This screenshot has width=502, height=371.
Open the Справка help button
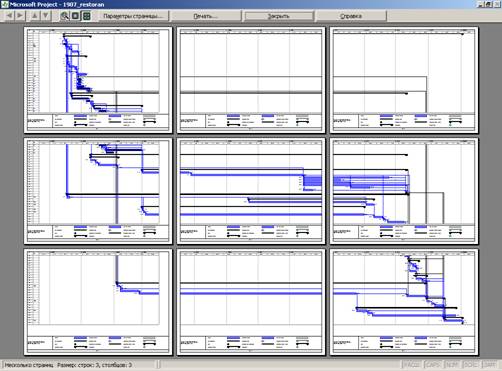(x=351, y=16)
